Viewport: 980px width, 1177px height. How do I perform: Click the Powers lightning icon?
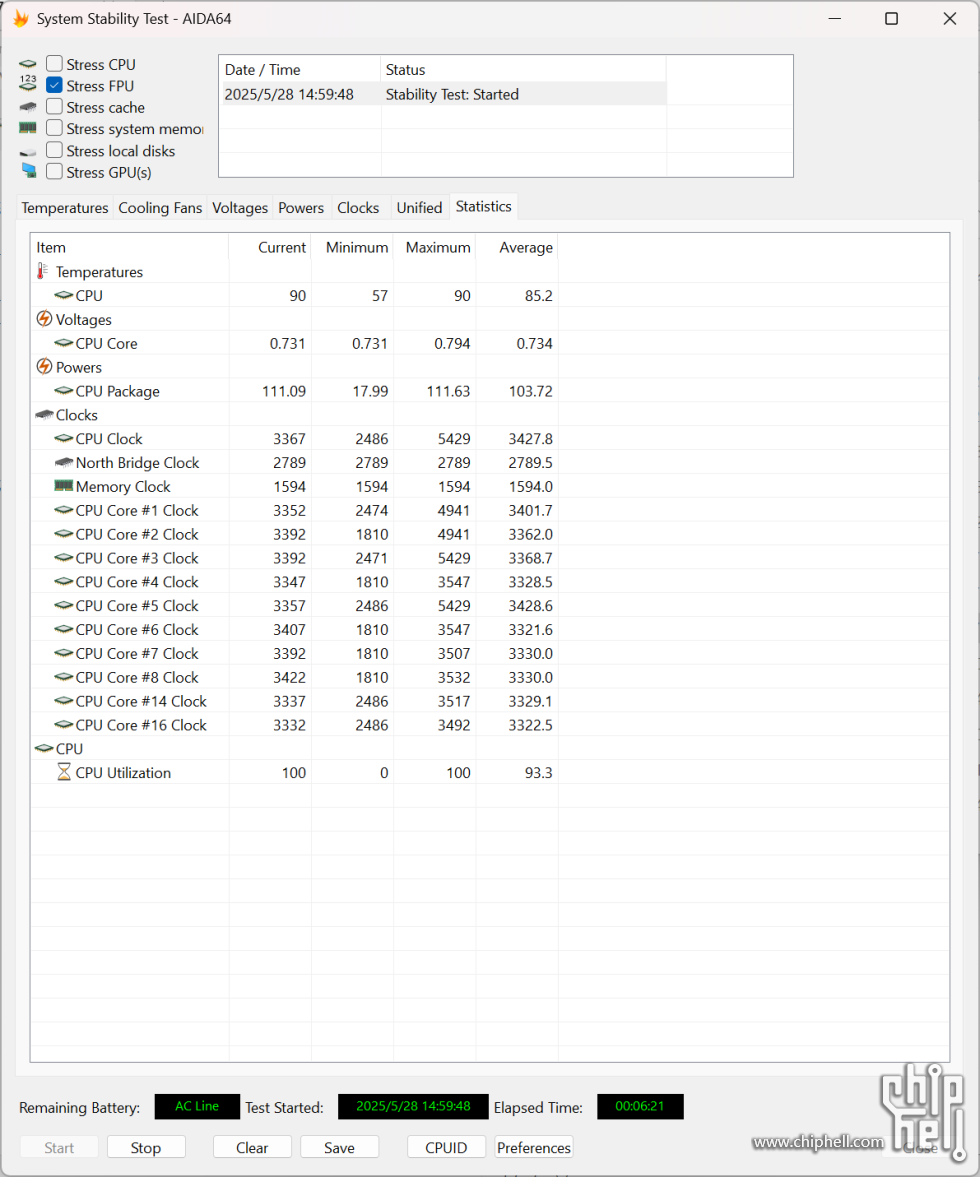44,367
